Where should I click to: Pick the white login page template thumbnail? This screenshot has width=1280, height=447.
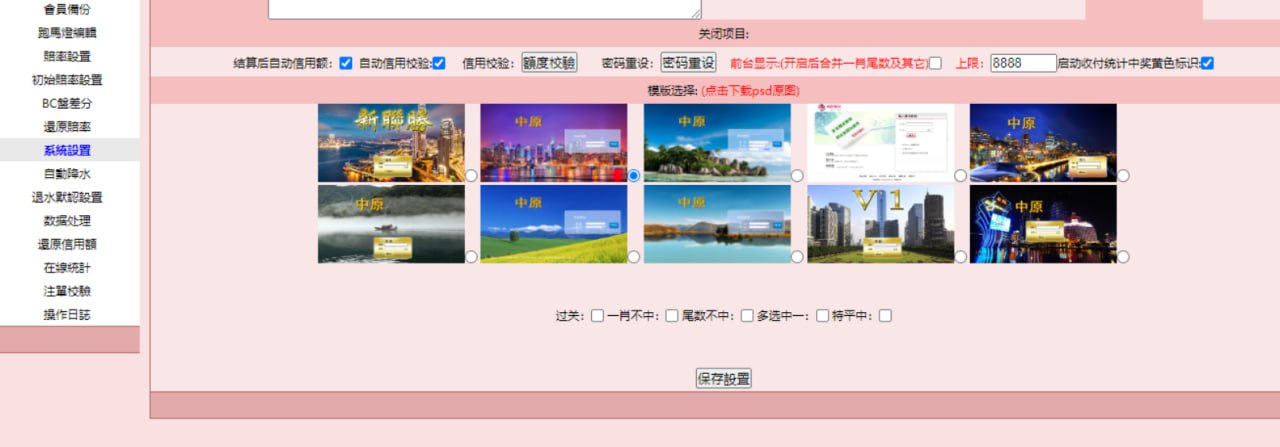[880, 142]
